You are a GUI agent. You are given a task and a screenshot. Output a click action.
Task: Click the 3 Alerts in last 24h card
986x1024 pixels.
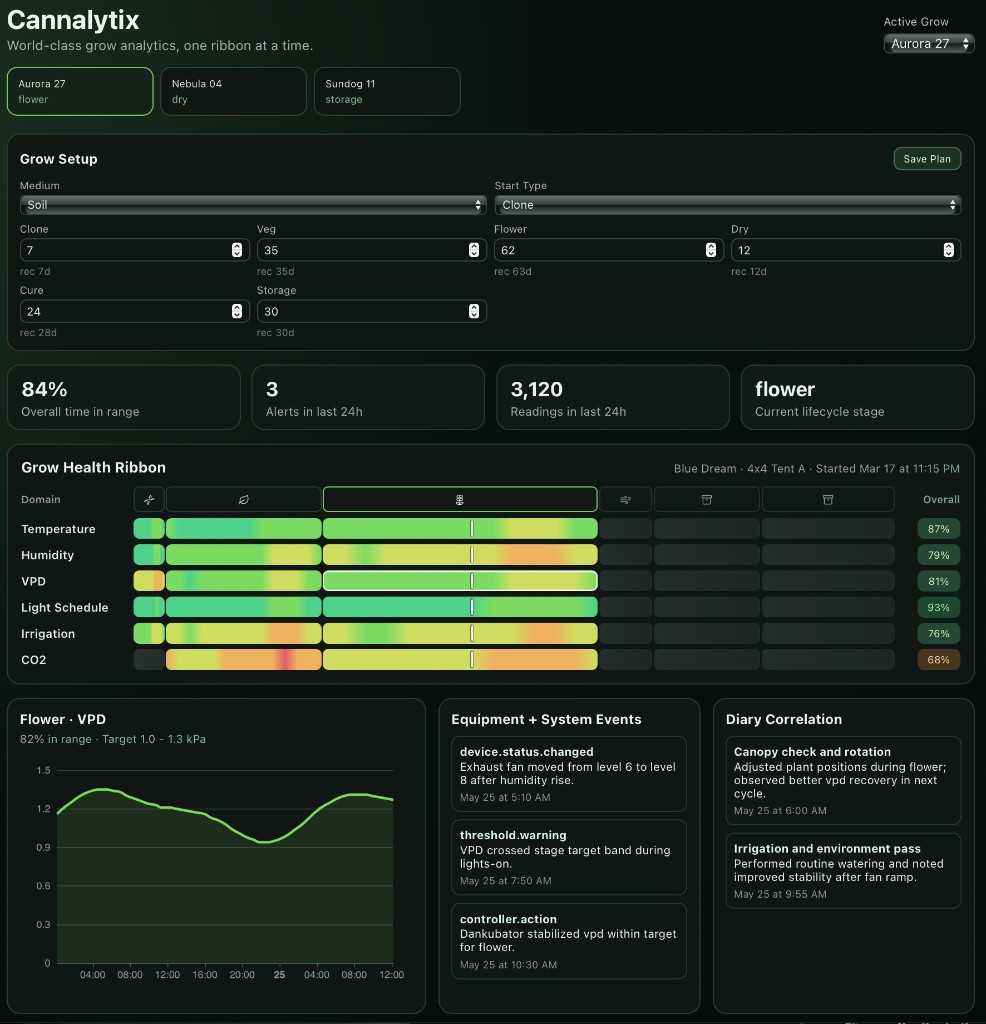(368, 397)
